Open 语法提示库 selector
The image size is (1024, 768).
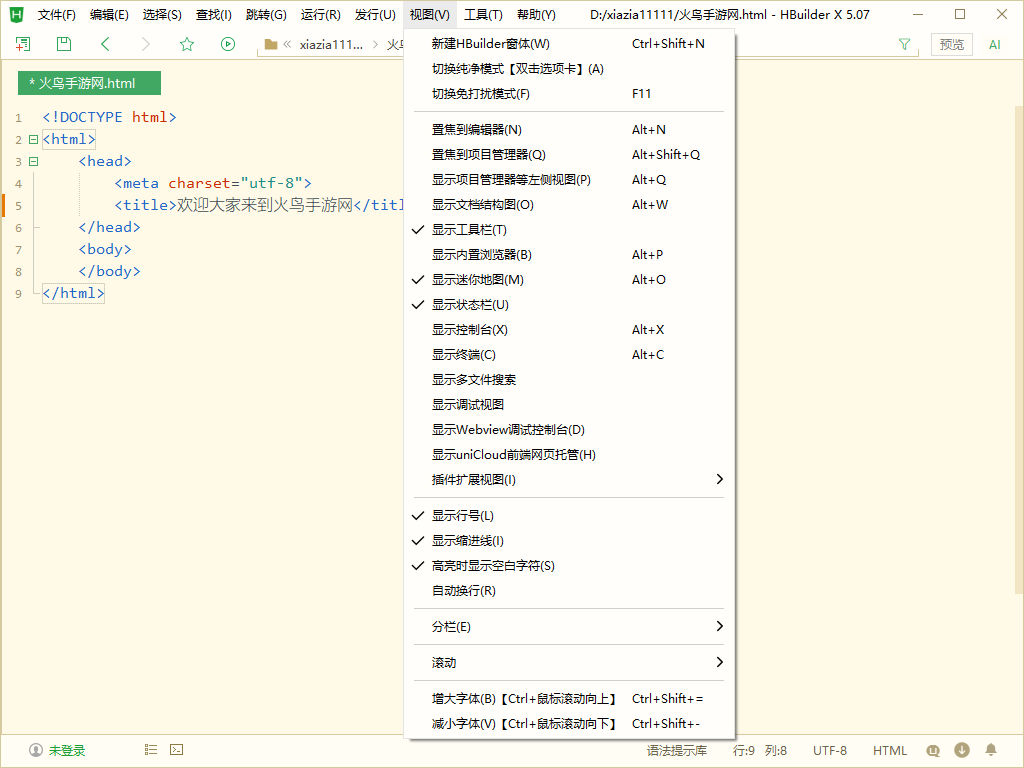click(677, 750)
